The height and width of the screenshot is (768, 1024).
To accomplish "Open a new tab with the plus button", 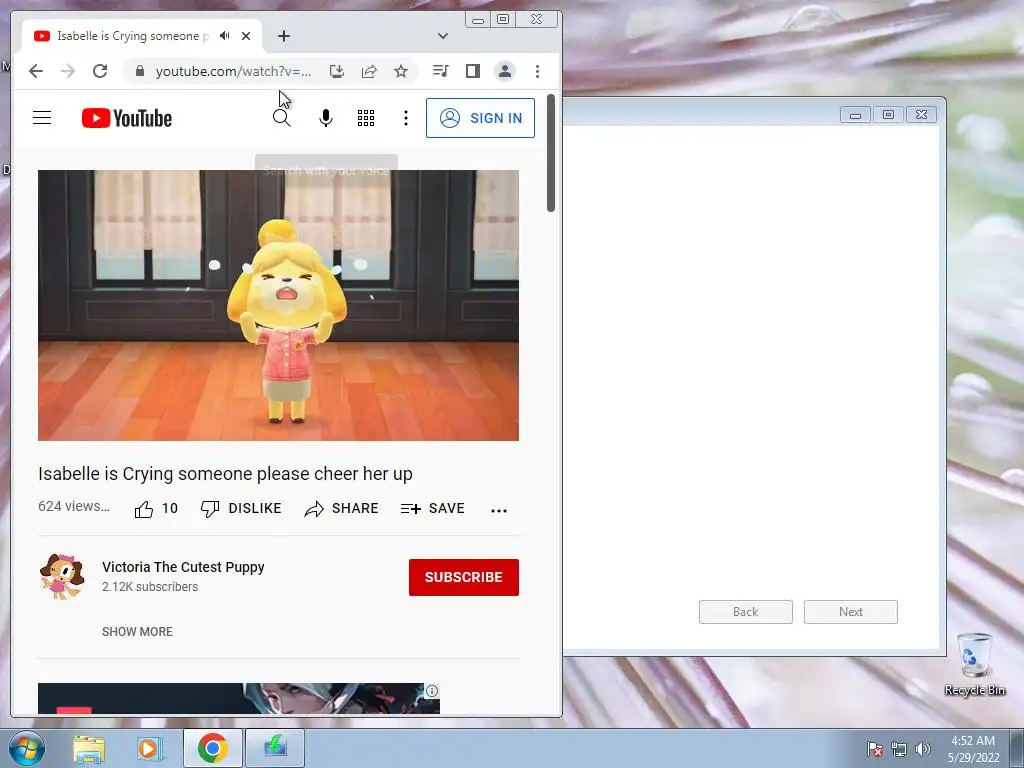I will pyautogui.click(x=283, y=36).
